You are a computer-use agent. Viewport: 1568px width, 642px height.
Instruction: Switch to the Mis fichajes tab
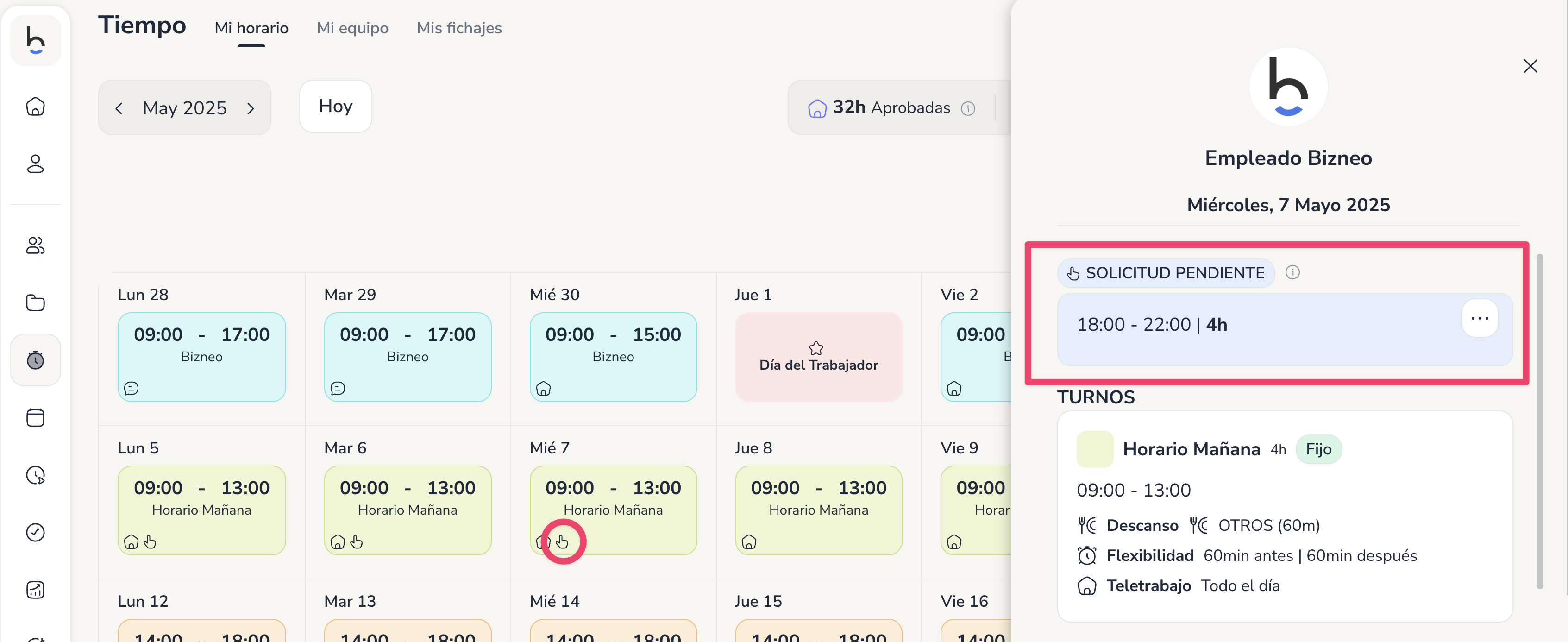(x=459, y=28)
